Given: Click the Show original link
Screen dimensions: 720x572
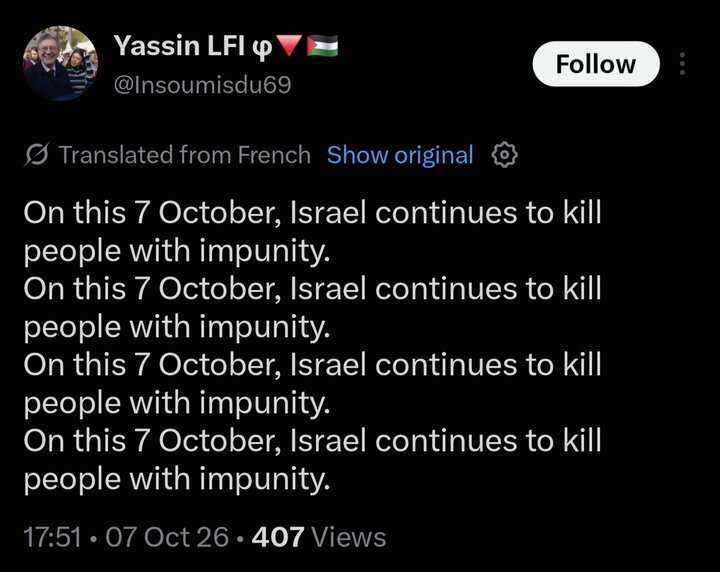Looking at the screenshot, I should [x=400, y=155].
